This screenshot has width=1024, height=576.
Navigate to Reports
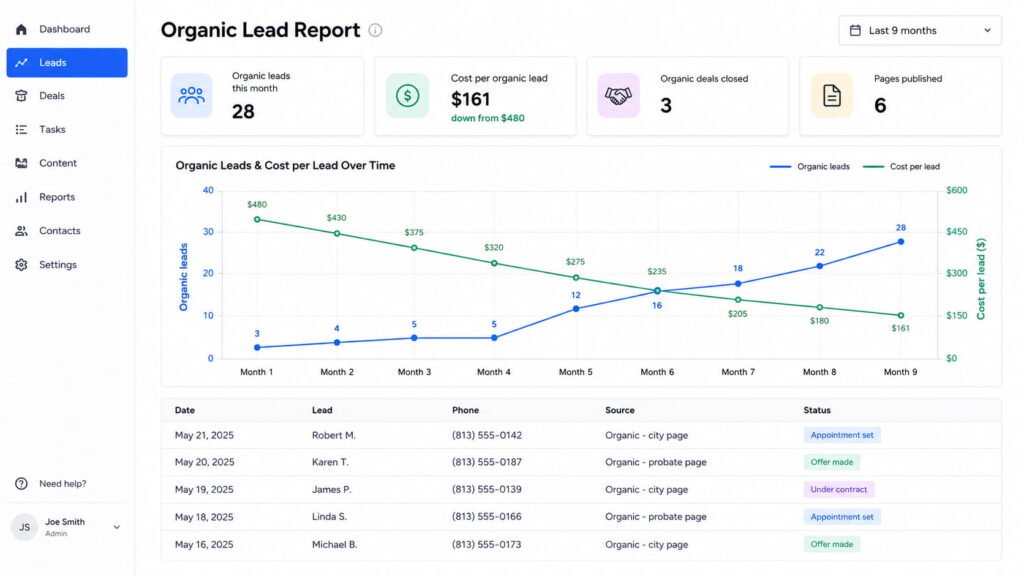click(x=67, y=197)
